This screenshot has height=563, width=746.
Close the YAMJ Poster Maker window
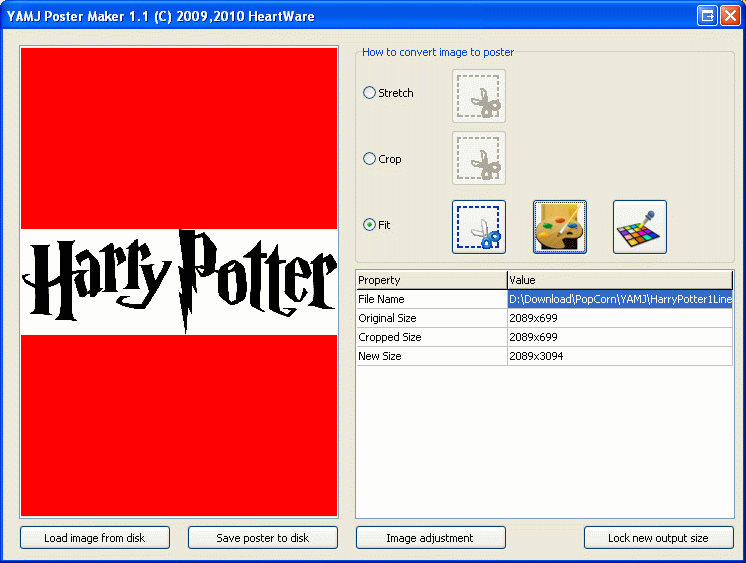point(729,15)
